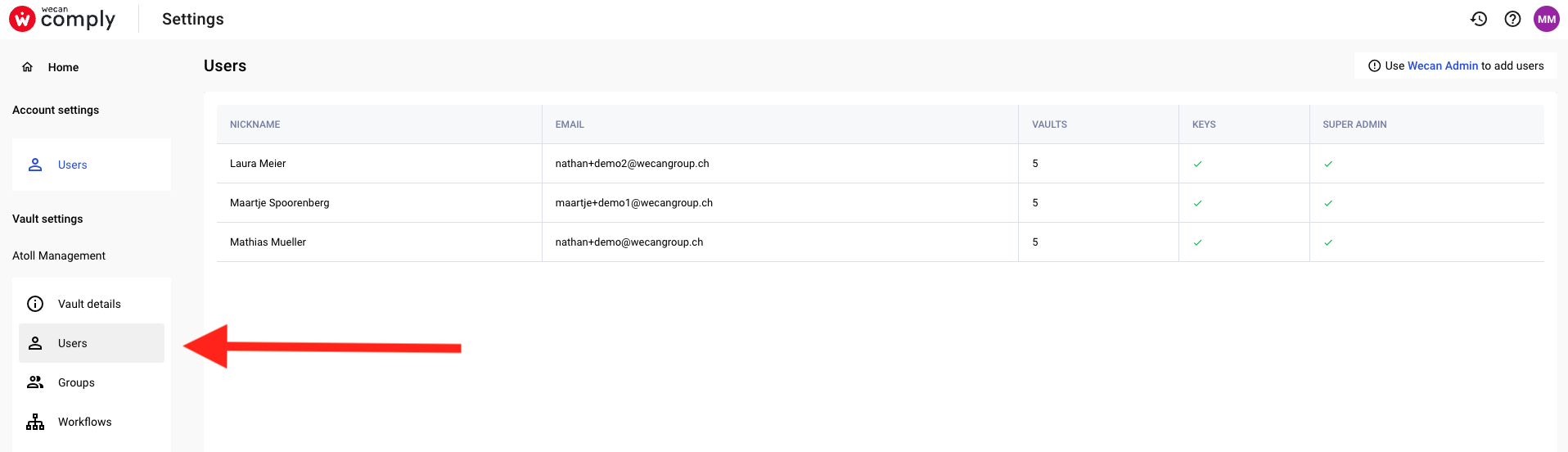The height and width of the screenshot is (452, 1568).
Task: Click Maartje Spoorenberg's Keys checkmark
Action: coord(1197,203)
